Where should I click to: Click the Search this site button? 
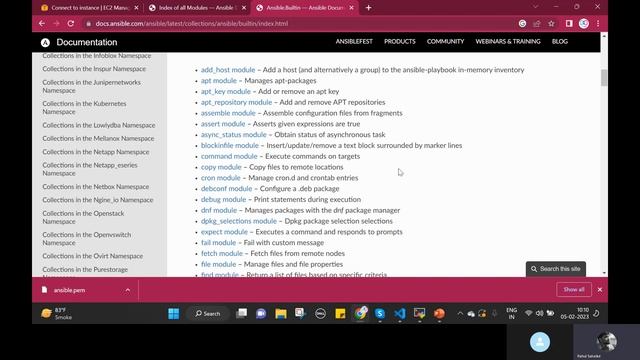556,269
